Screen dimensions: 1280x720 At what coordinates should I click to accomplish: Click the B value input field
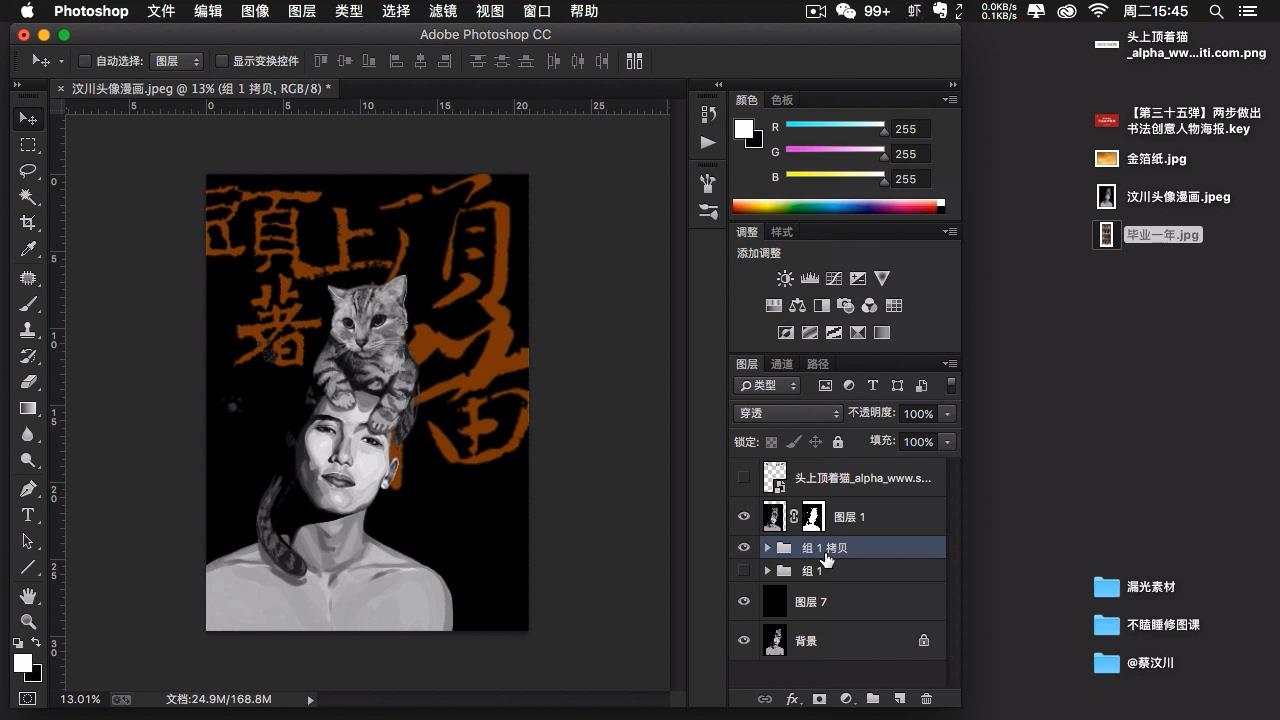click(x=910, y=179)
